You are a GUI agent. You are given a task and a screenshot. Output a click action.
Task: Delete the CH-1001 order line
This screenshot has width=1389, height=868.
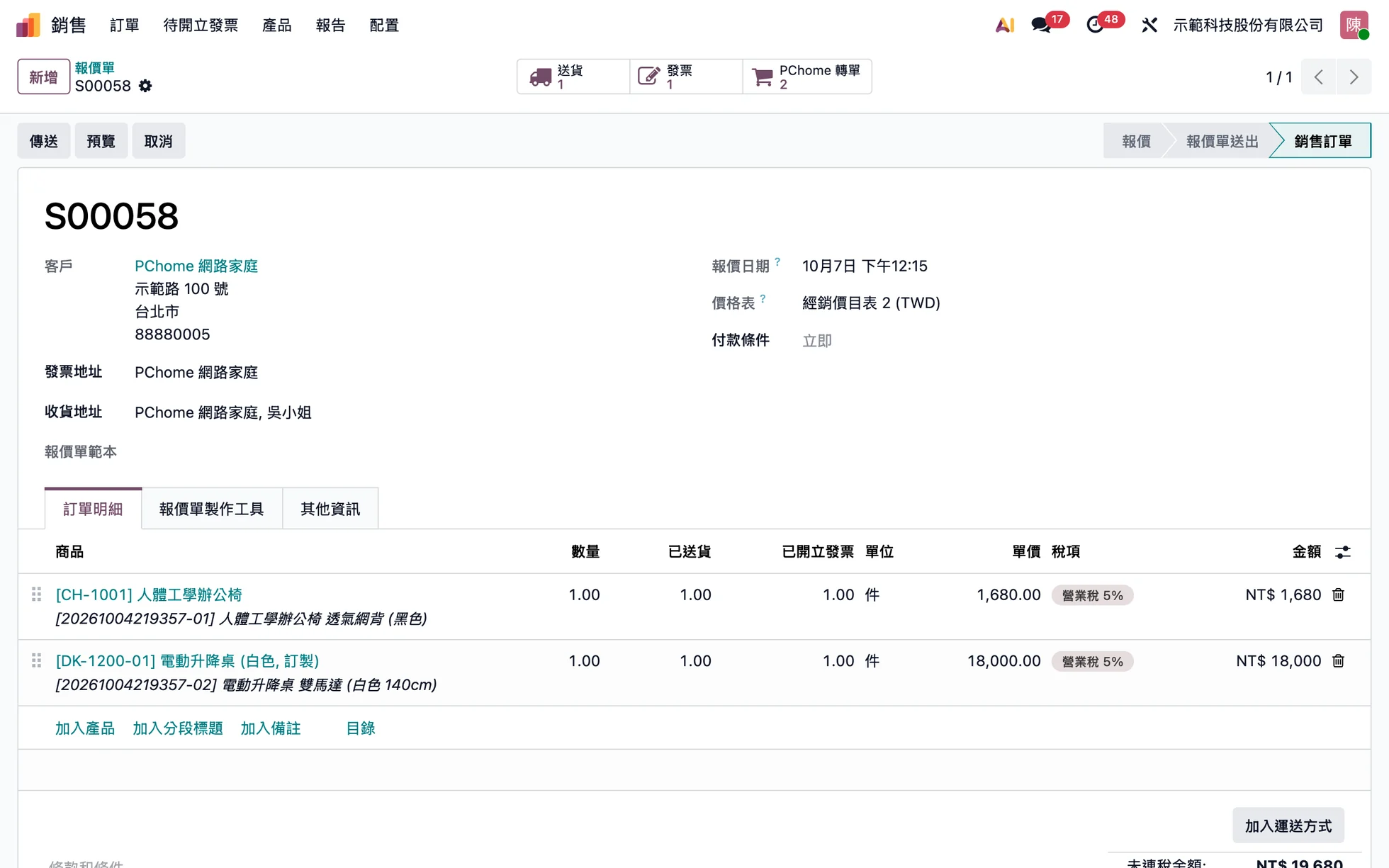1338,595
